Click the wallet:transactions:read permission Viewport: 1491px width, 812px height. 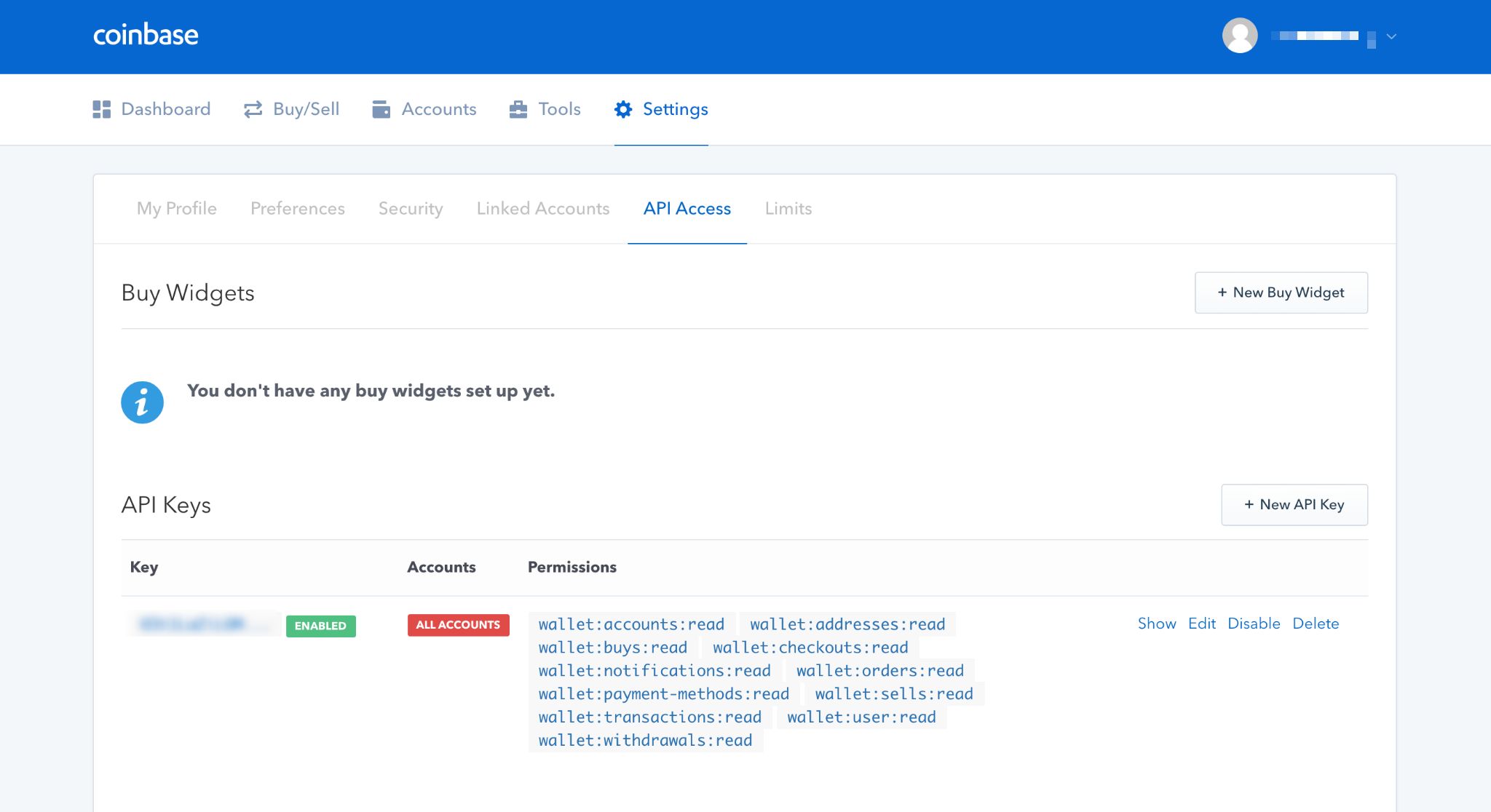pos(650,717)
